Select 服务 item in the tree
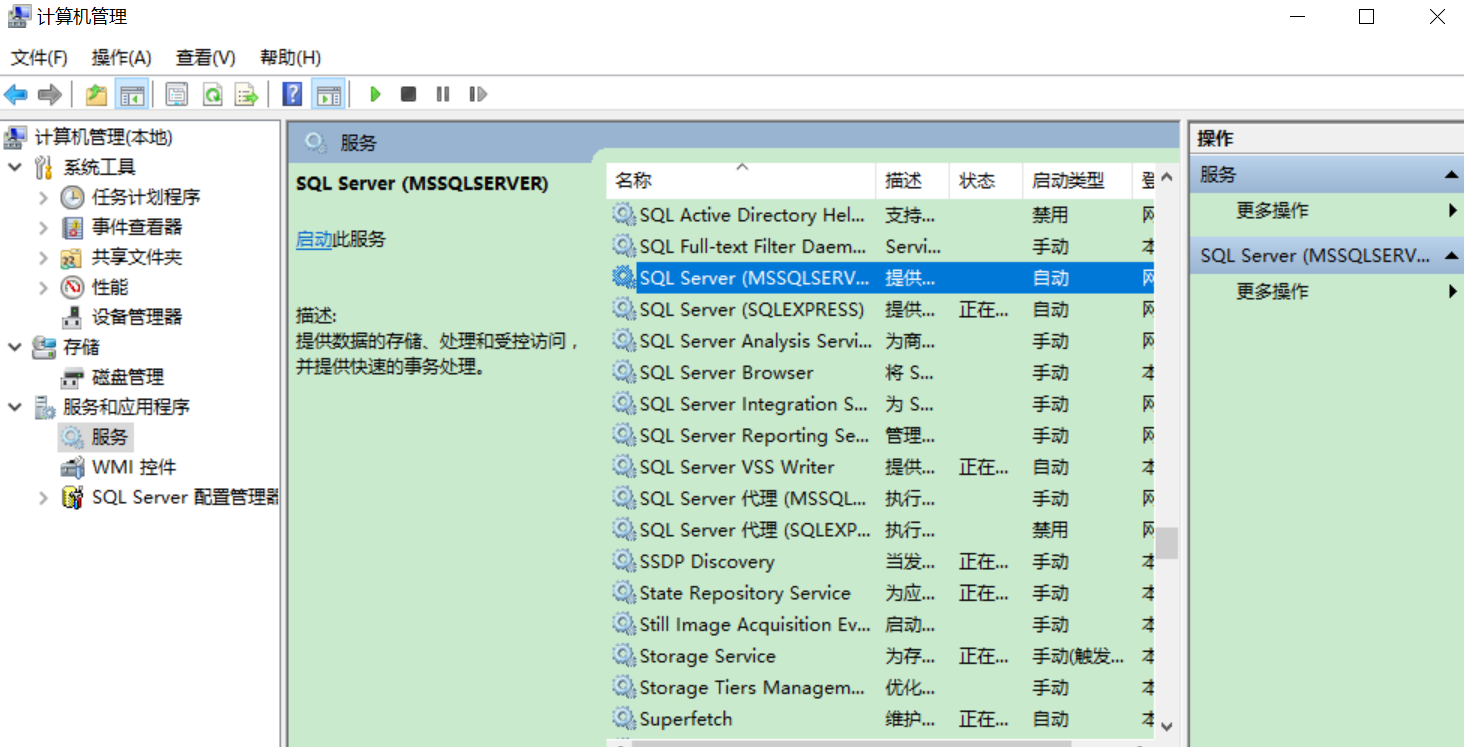Screen dimensions: 1464x747 click(110, 437)
